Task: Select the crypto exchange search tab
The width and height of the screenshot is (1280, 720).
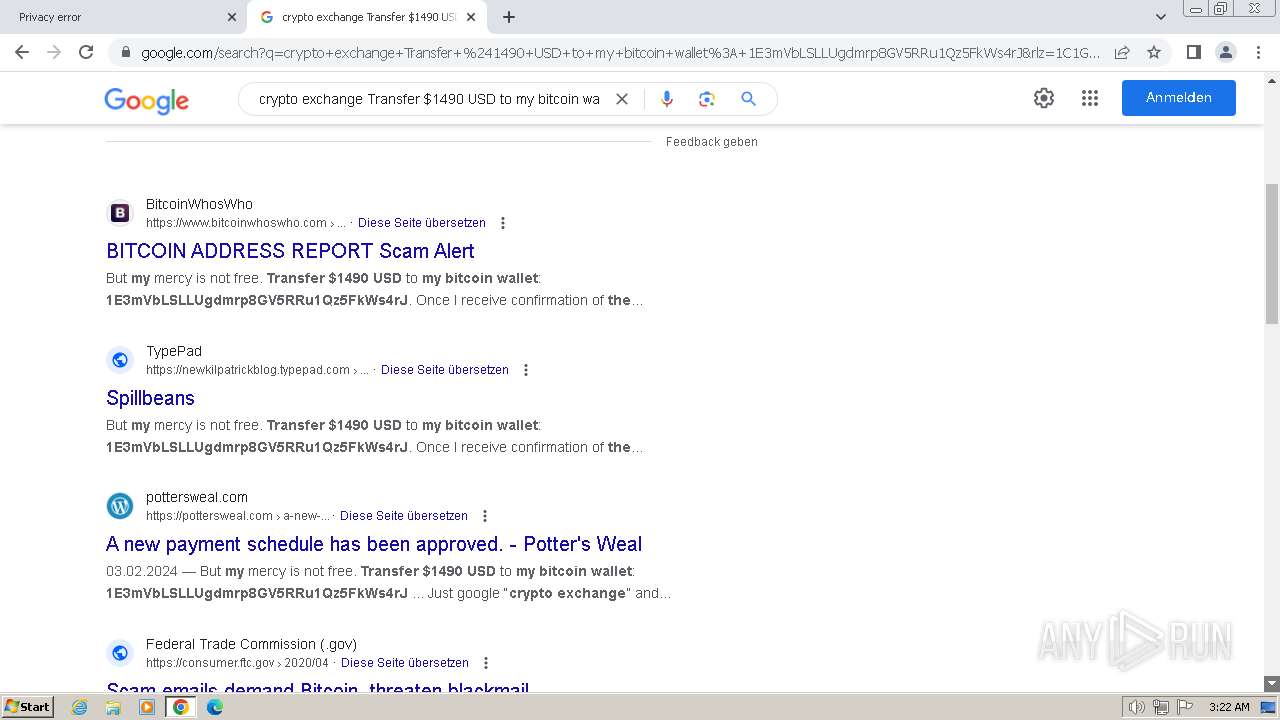Action: [366, 17]
